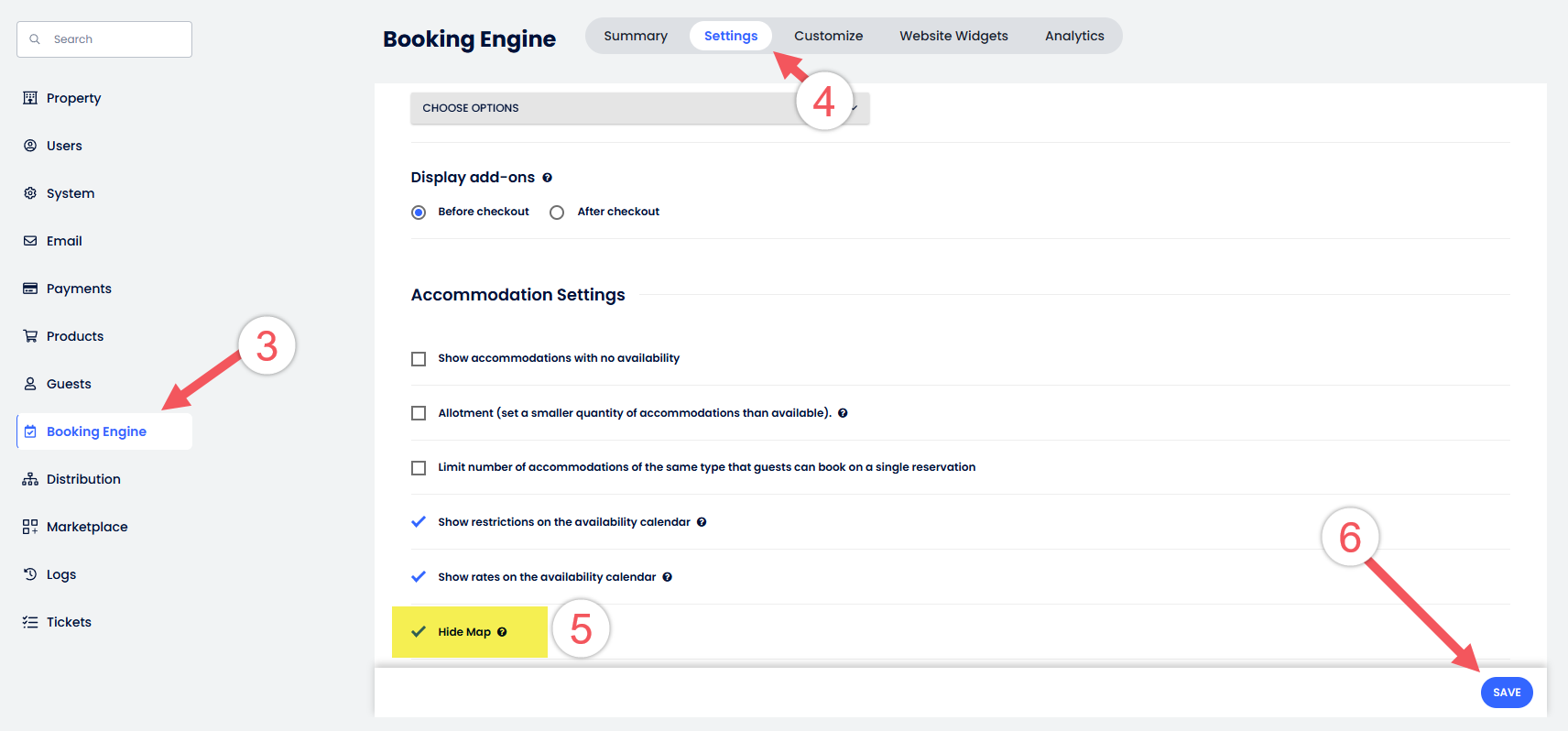Switch to the Customize tab
Image resolution: width=1568 pixels, height=731 pixels.
(828, 36)
